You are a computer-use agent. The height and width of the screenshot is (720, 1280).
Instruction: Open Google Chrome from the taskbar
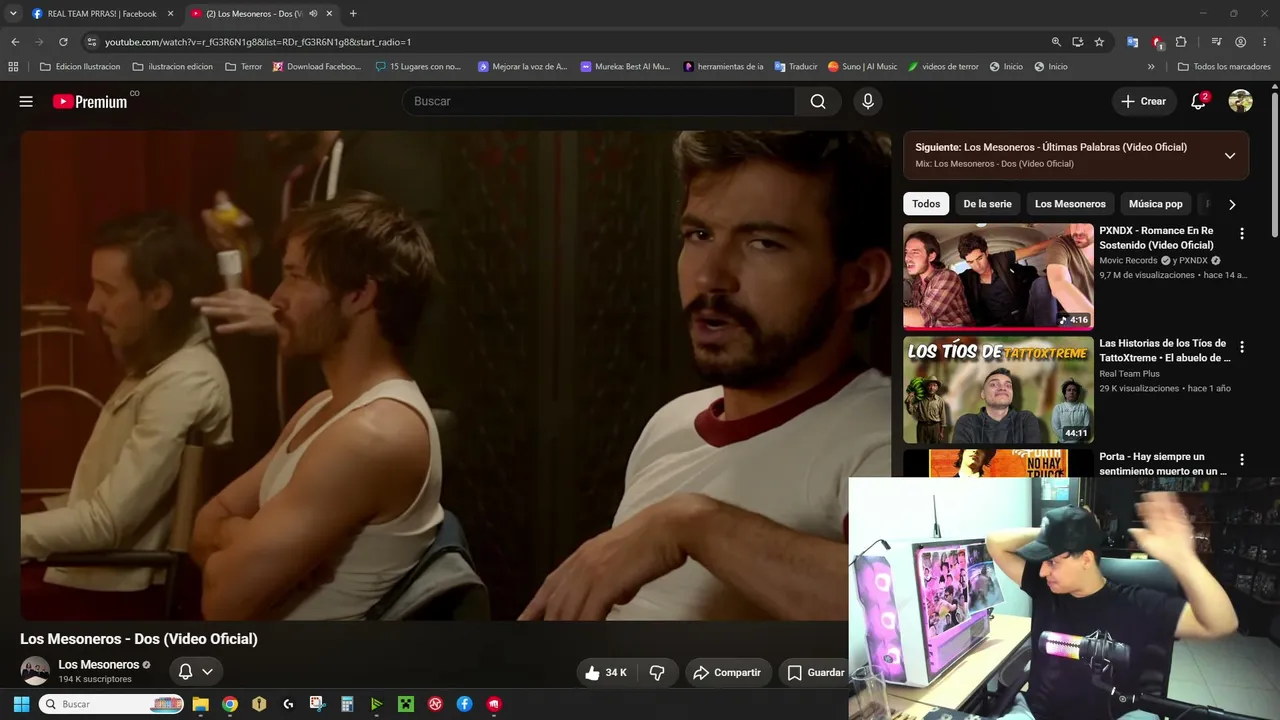tap(230, 704)
